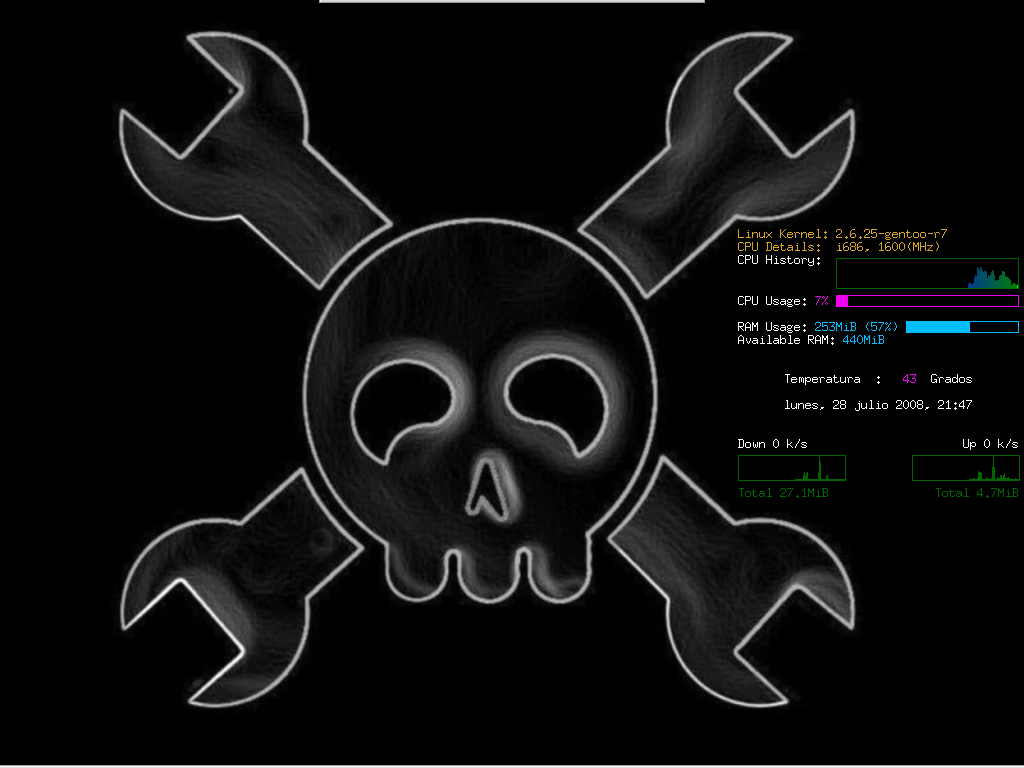Click the CPU History graph

[927, 274]
